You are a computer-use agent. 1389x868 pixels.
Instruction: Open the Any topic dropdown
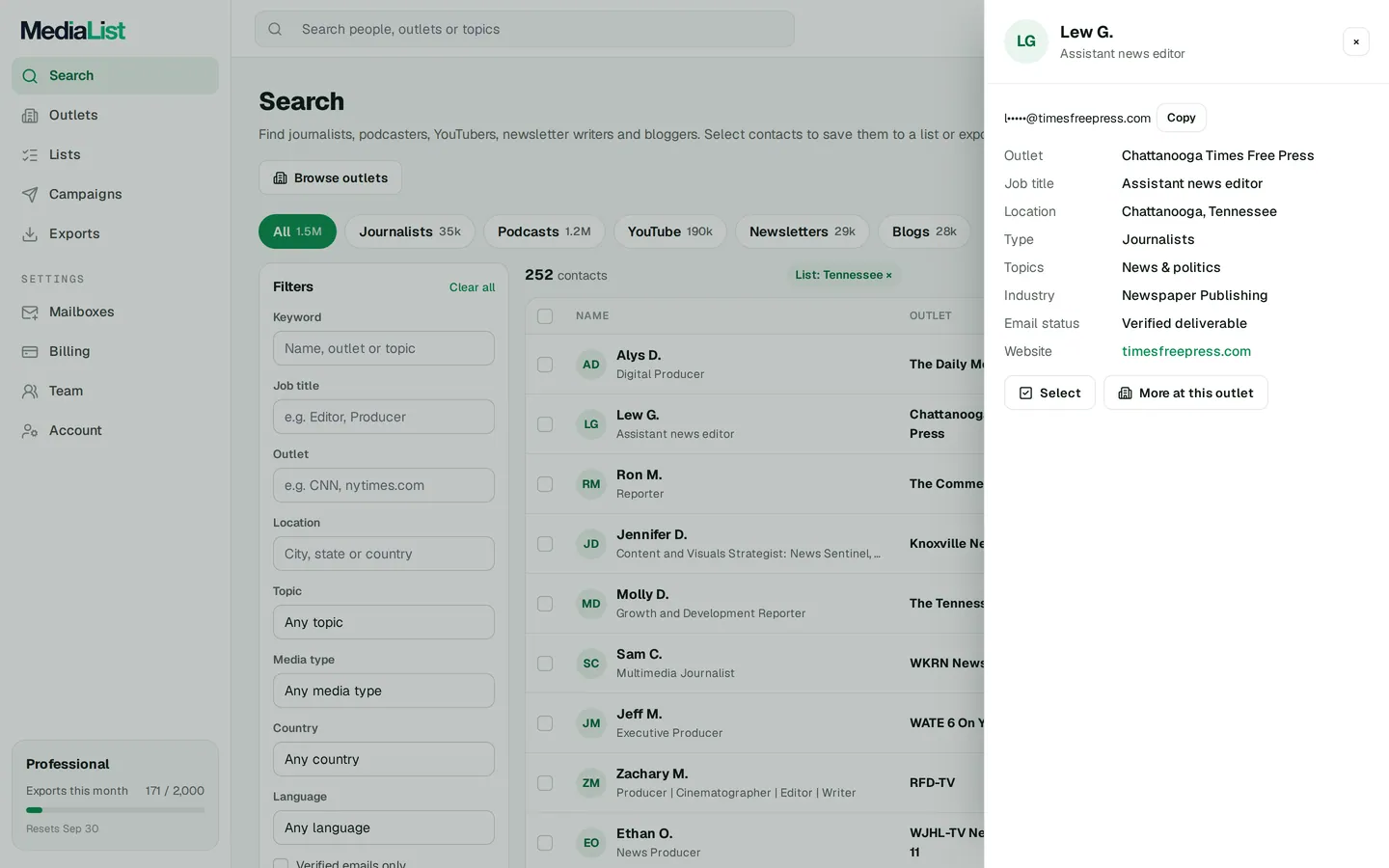pyautogui.click(x=384, y=622)
